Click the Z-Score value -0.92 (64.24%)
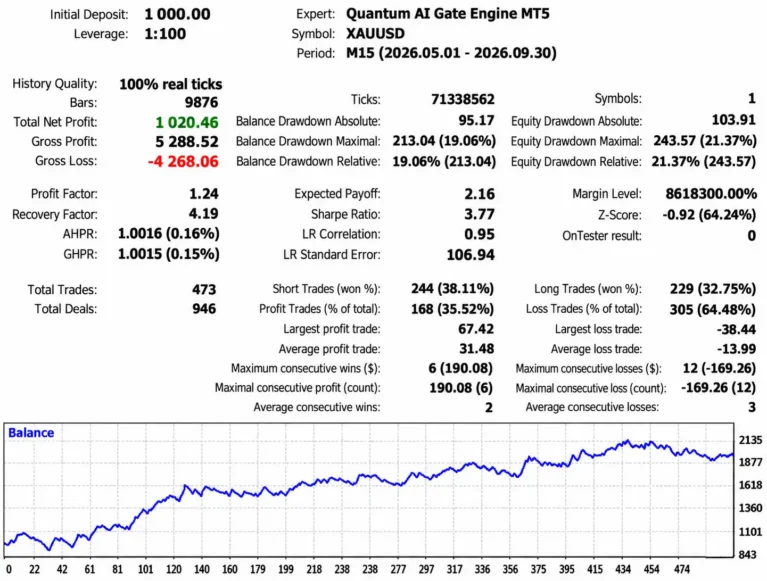Screen dimensions: 767x581 point(709,215)
